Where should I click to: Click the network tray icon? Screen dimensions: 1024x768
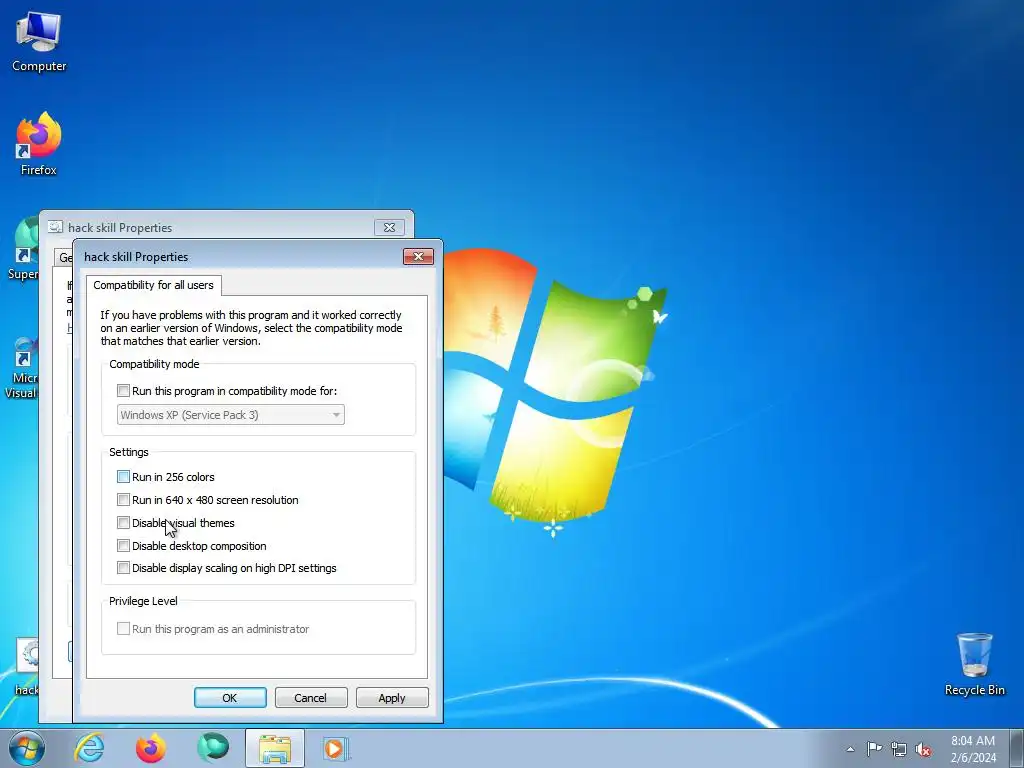[899, 749]
